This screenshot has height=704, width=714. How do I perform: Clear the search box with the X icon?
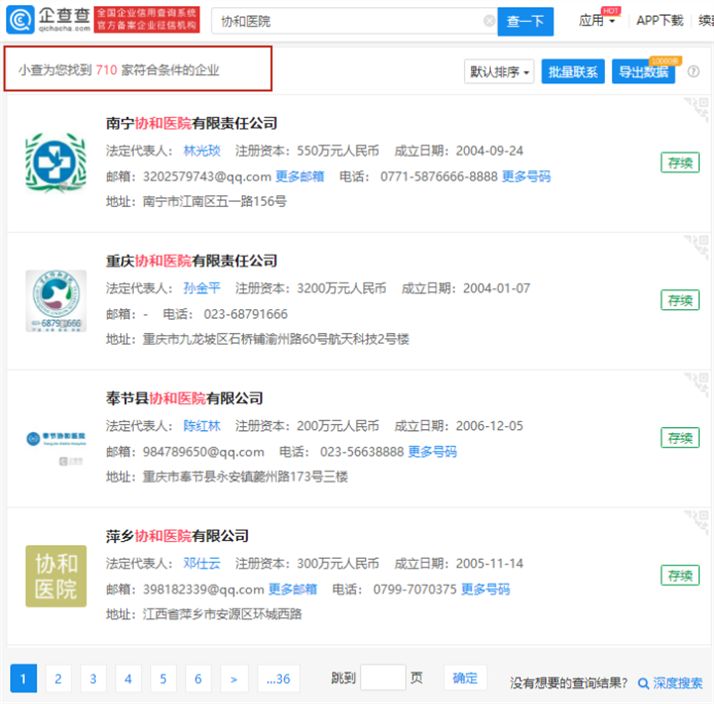click(489, 21)
